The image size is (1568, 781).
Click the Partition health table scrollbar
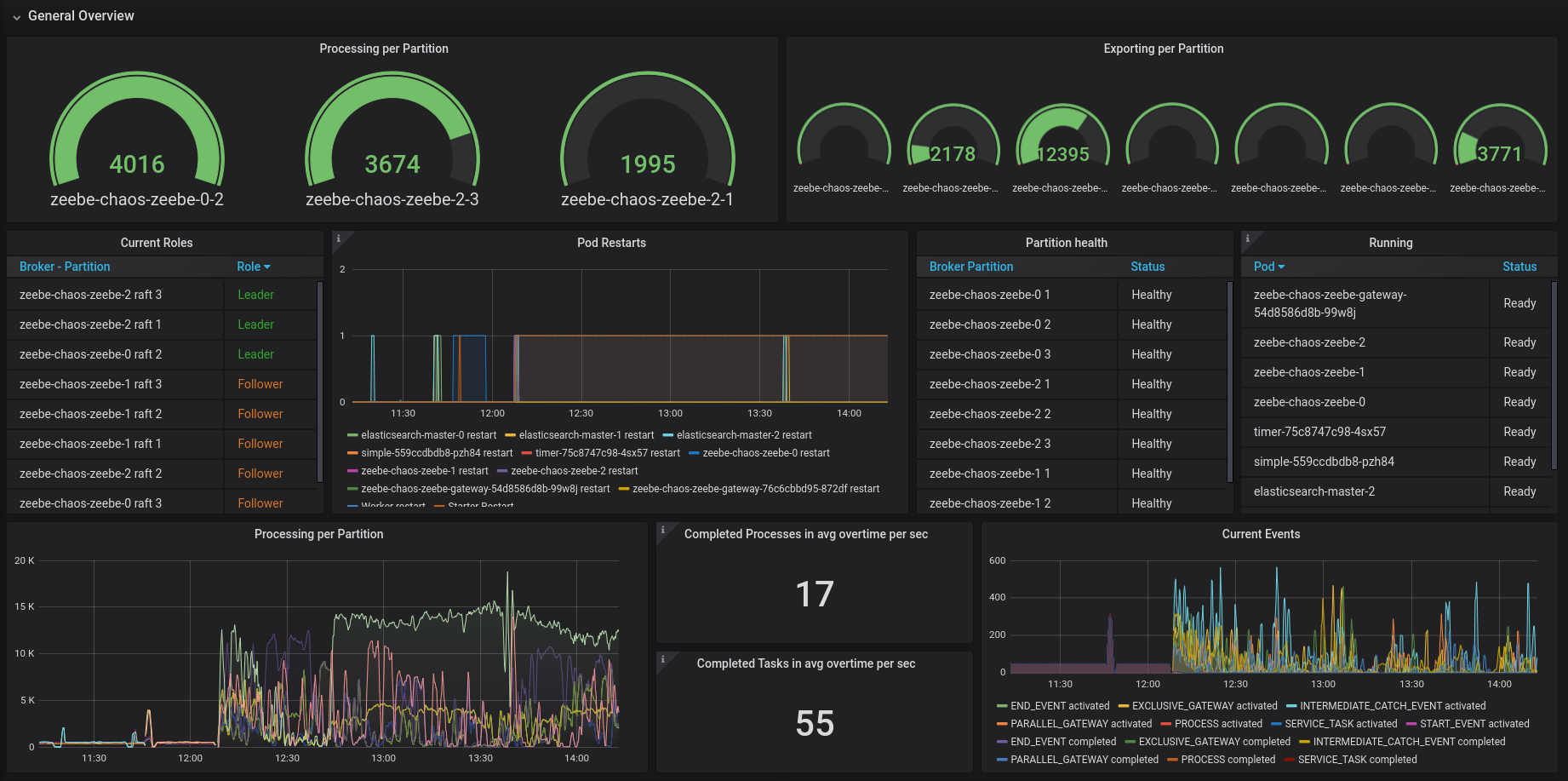1230,381
